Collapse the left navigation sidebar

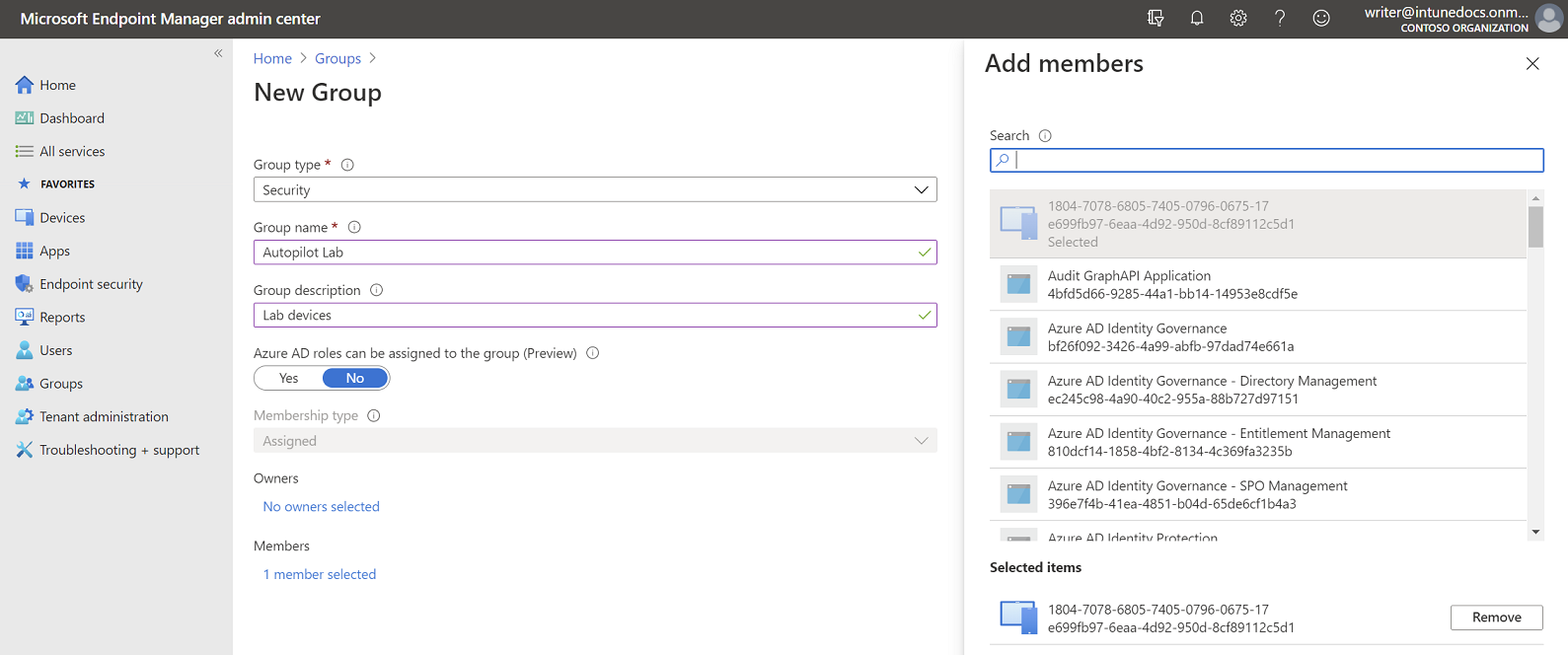[x=218, y=53]
